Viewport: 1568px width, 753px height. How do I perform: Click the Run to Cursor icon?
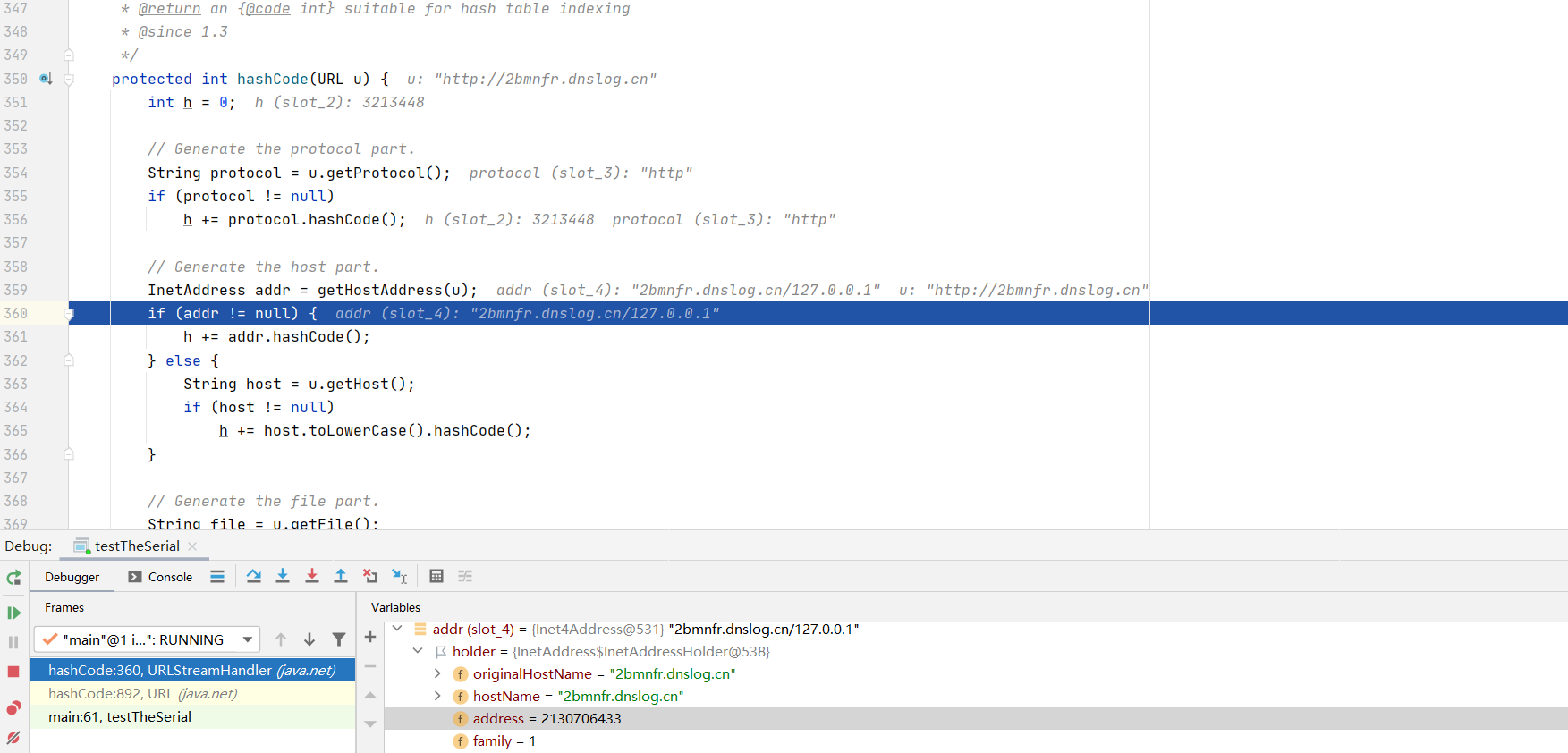coord(399,576)
